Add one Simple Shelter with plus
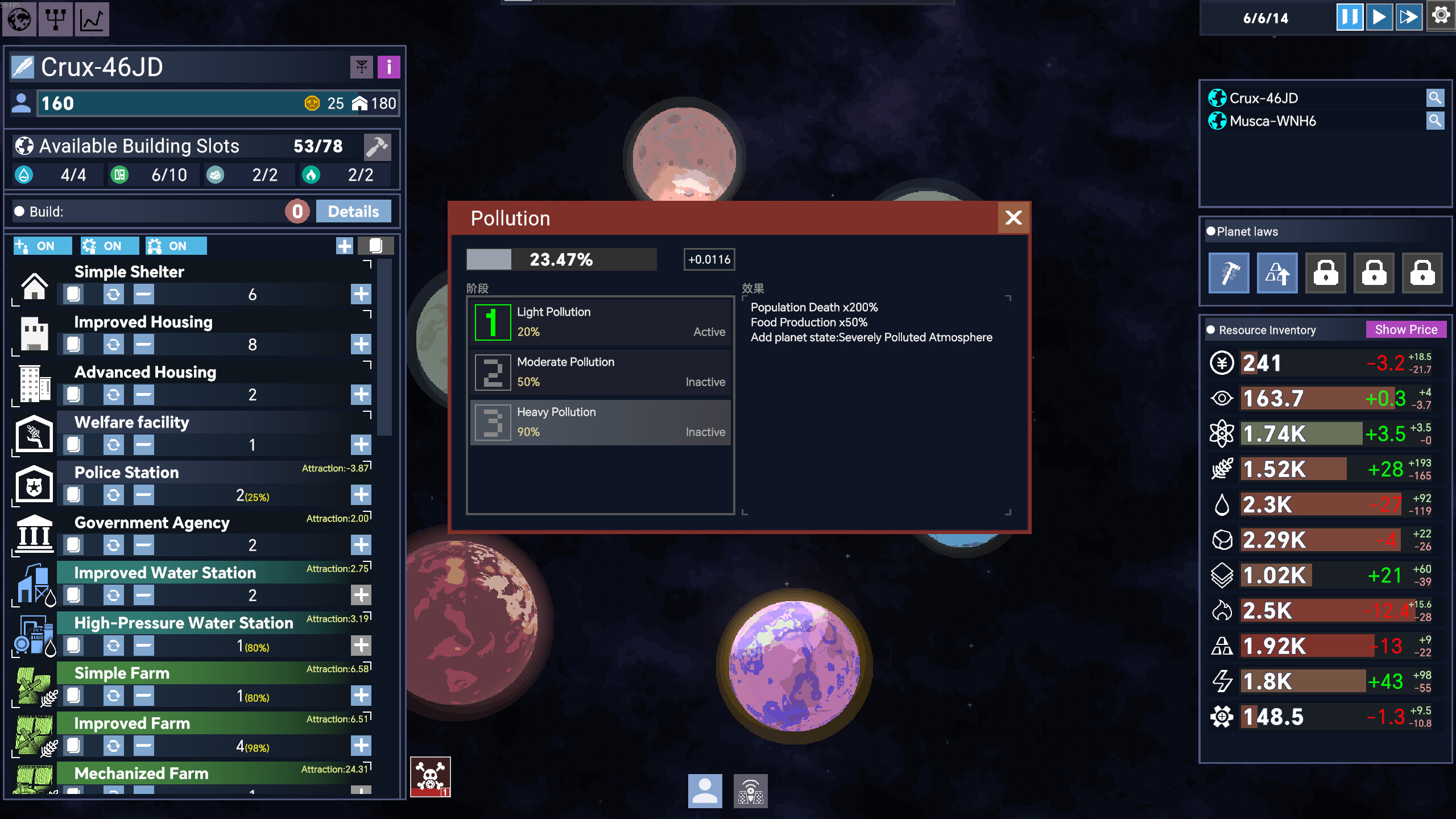 [361, 294]
